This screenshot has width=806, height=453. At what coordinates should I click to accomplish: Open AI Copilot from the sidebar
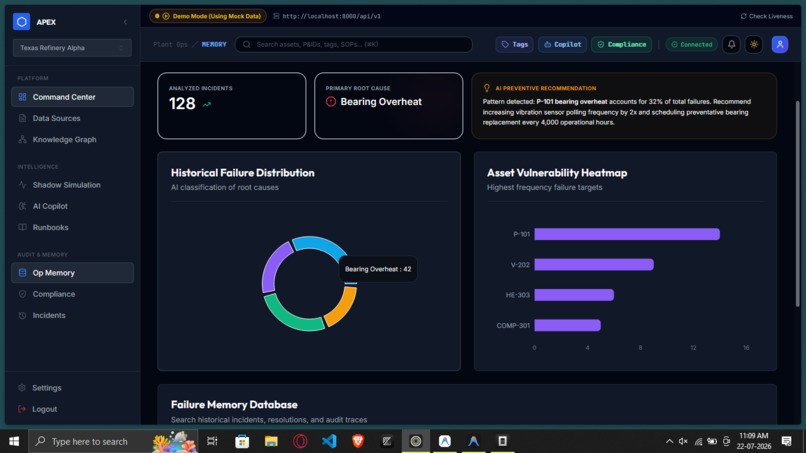(72, 206)
